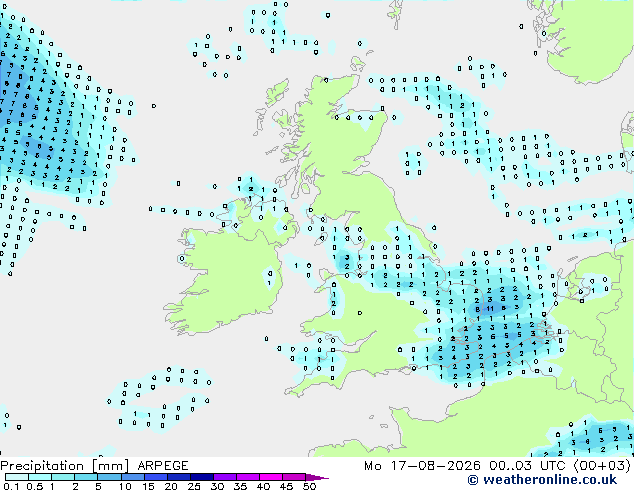Click the '0.1' legend scale label
The width and height of the screenshot is (634, 490).
point(11,486)
